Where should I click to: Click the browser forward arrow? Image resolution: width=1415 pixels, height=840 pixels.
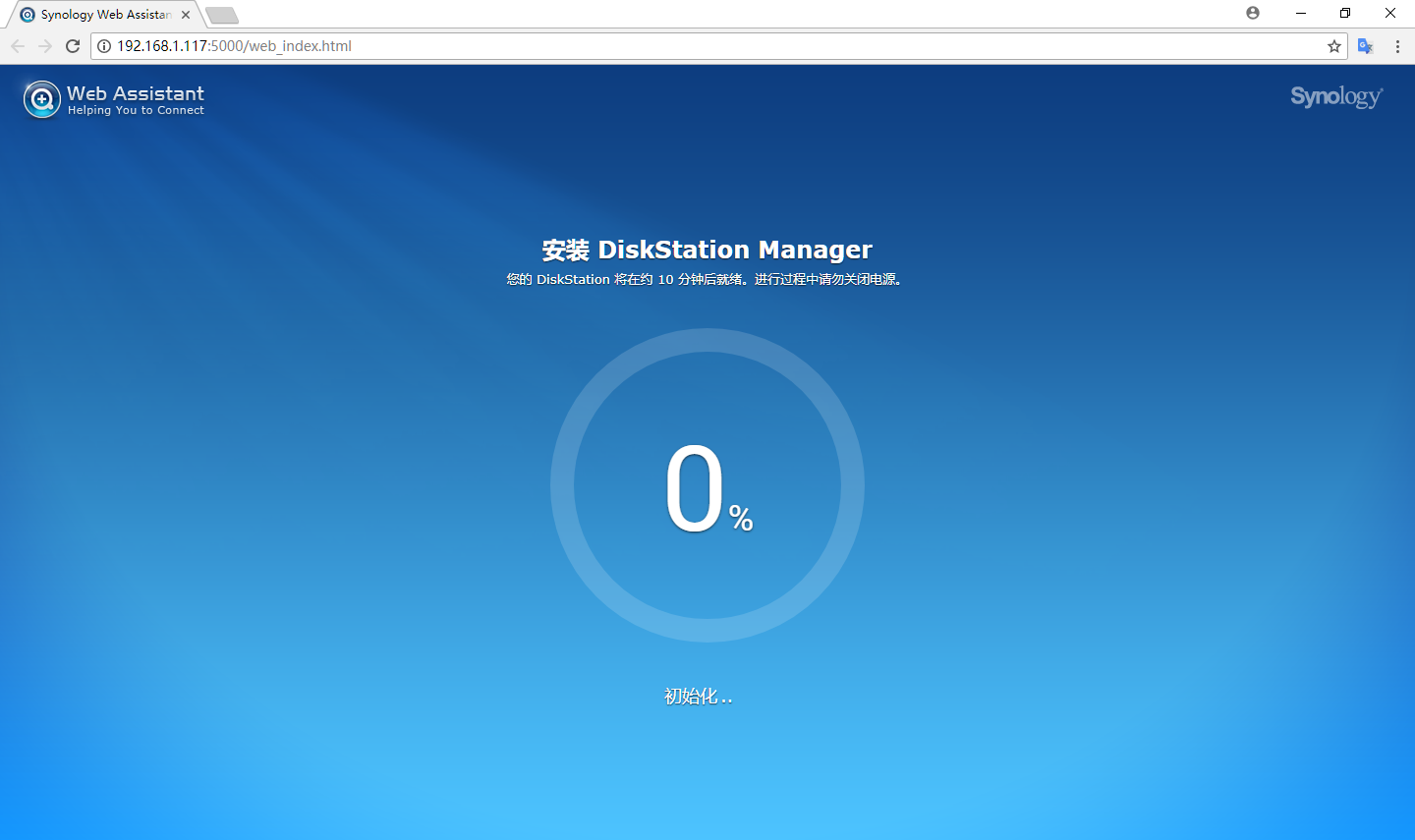(x=45, y=46)
